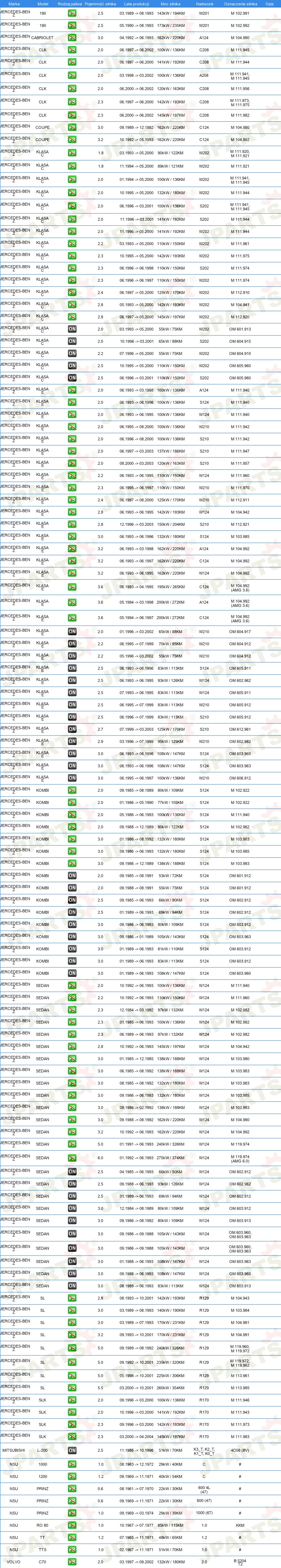Click petrol icon in SEDAN 6.0 AMG row
281x1568 pixels.
click(x=72, y=1159)
